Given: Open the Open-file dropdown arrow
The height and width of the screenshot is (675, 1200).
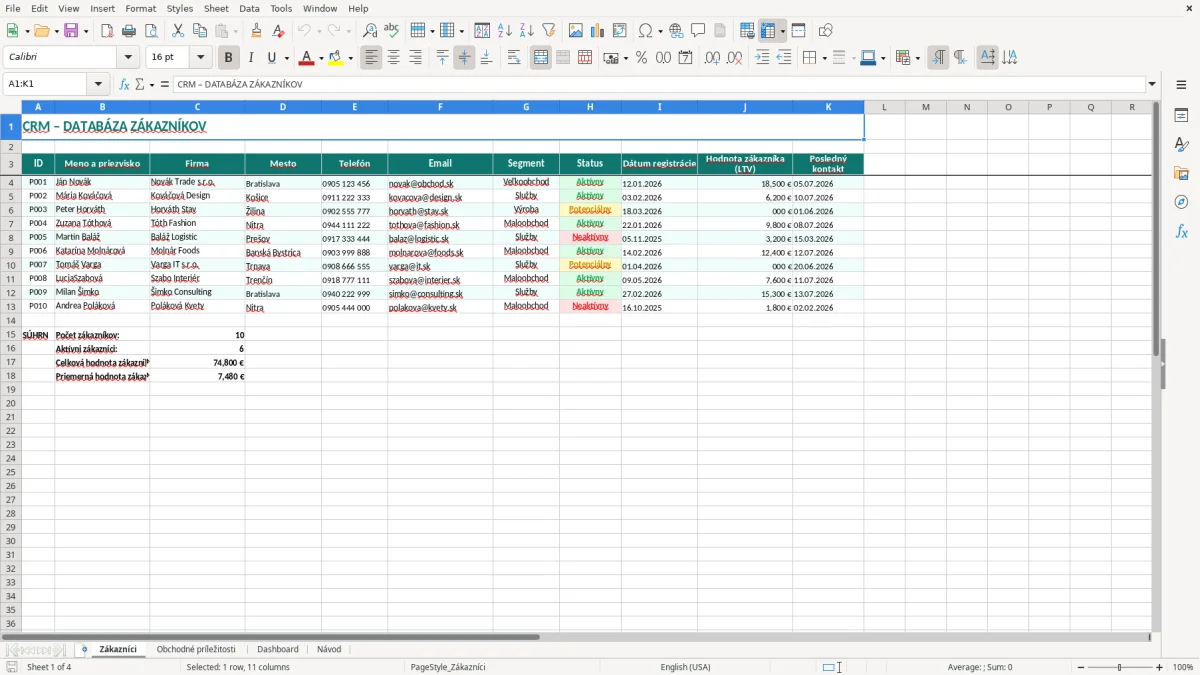Looking at the screenshot, I should tap(57, 31).
